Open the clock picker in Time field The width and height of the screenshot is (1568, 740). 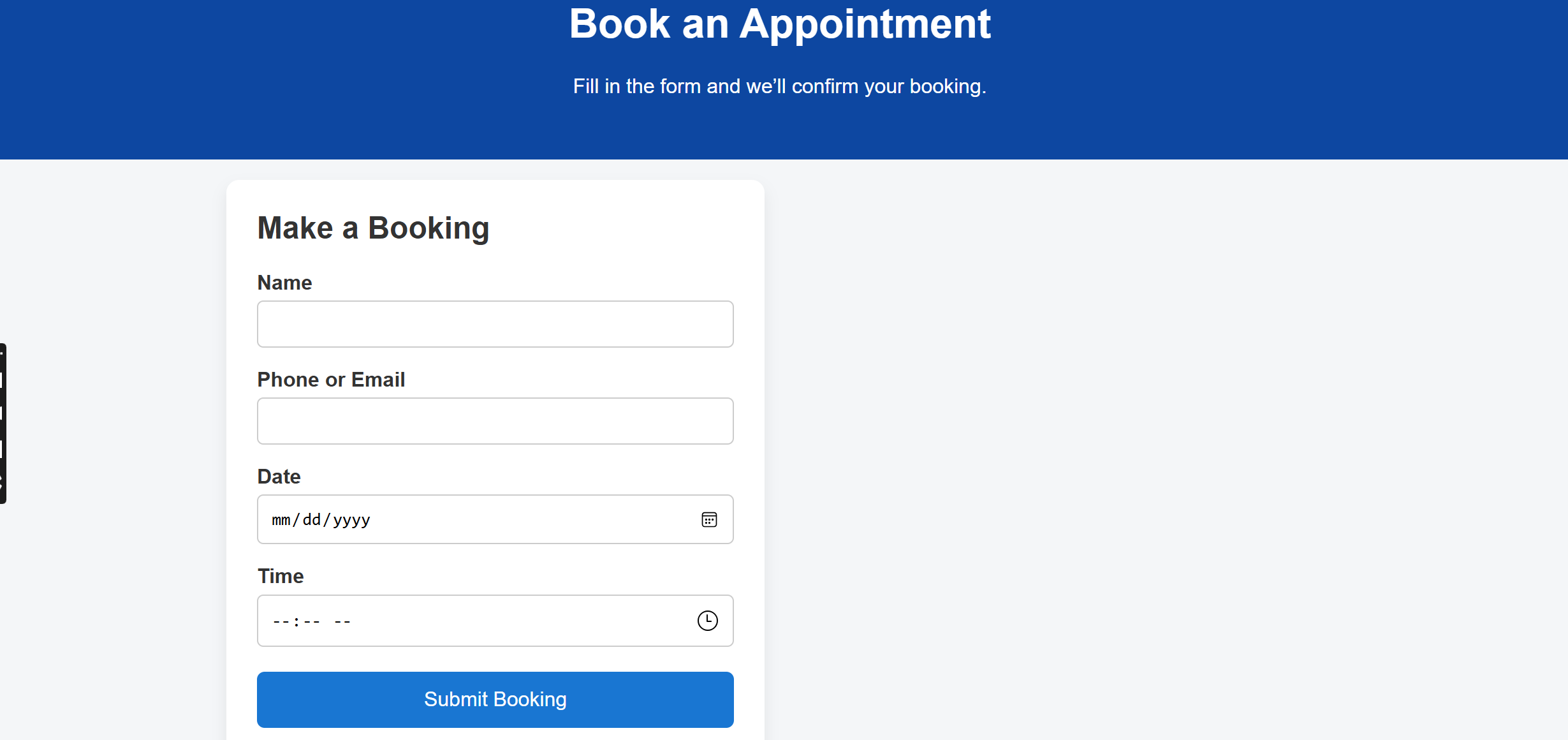(x=707, y=621)
